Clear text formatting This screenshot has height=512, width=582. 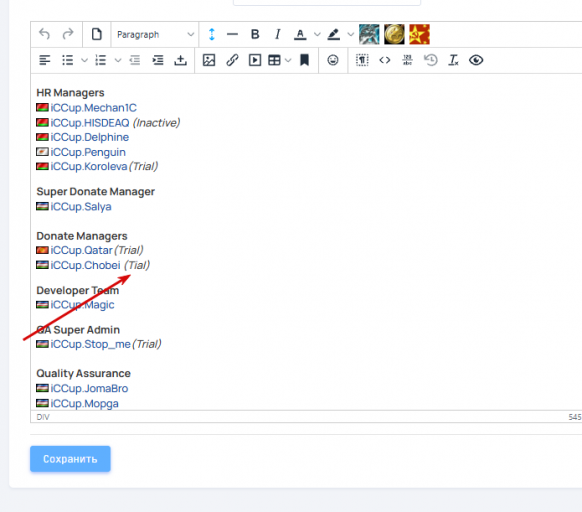453,60
